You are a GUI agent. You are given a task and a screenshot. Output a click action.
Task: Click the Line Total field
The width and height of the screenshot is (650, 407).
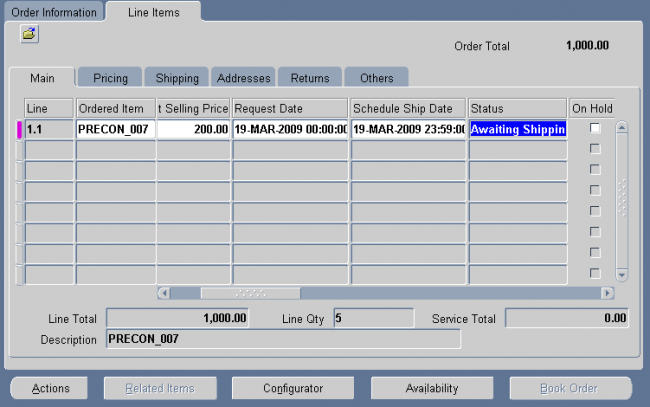[x=177, y=318]
